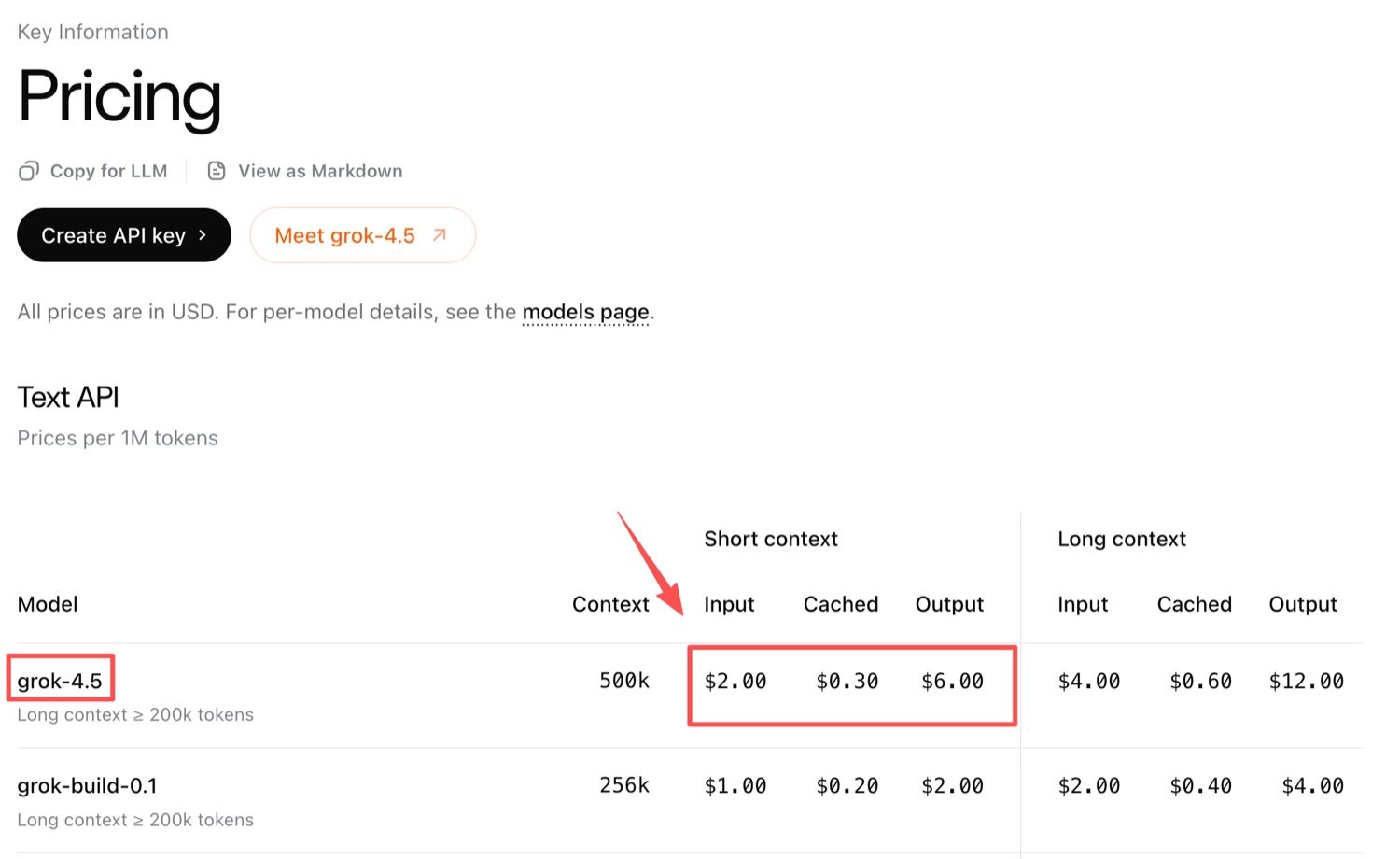
Task: Click the Short context Output header
Action: (x=949, y=604)
